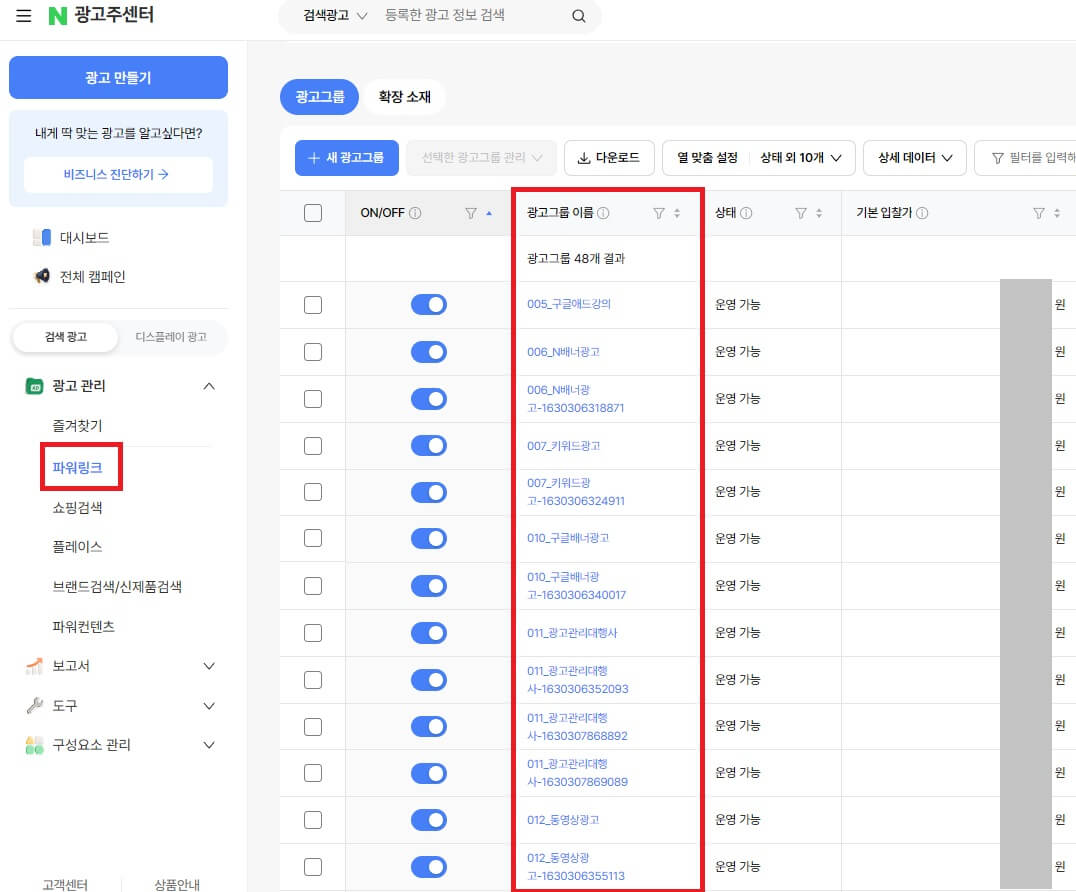Expand the 구성요소 관리 section chevron
1076x892 pixels.
(209, 745)
